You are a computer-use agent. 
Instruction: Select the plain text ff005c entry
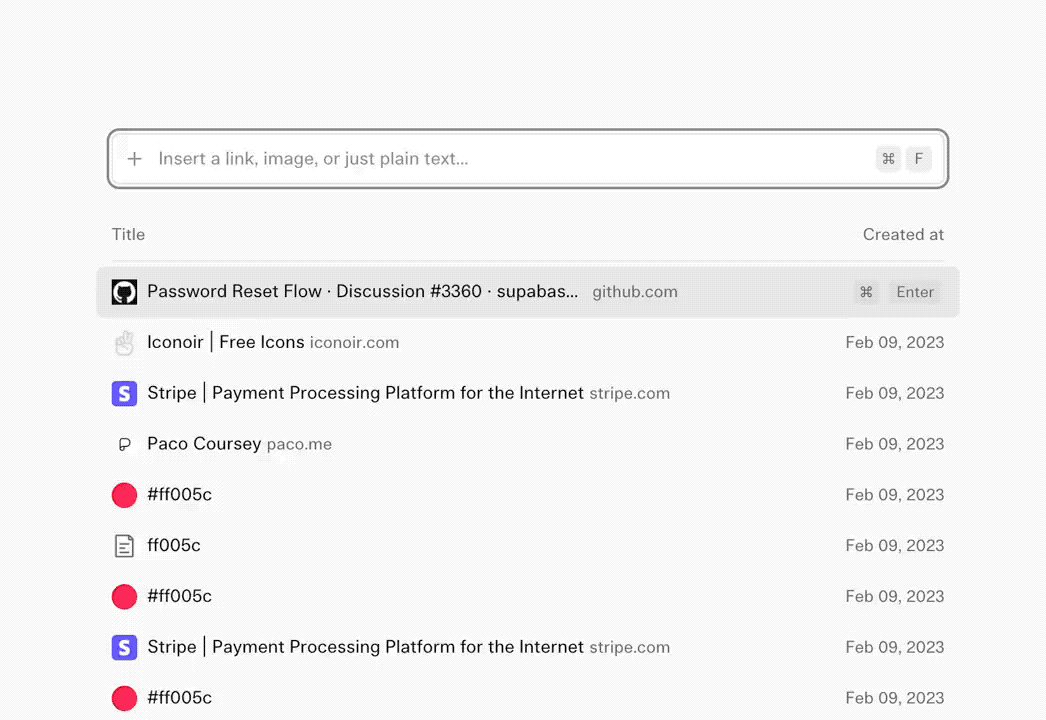coord(528,546)
